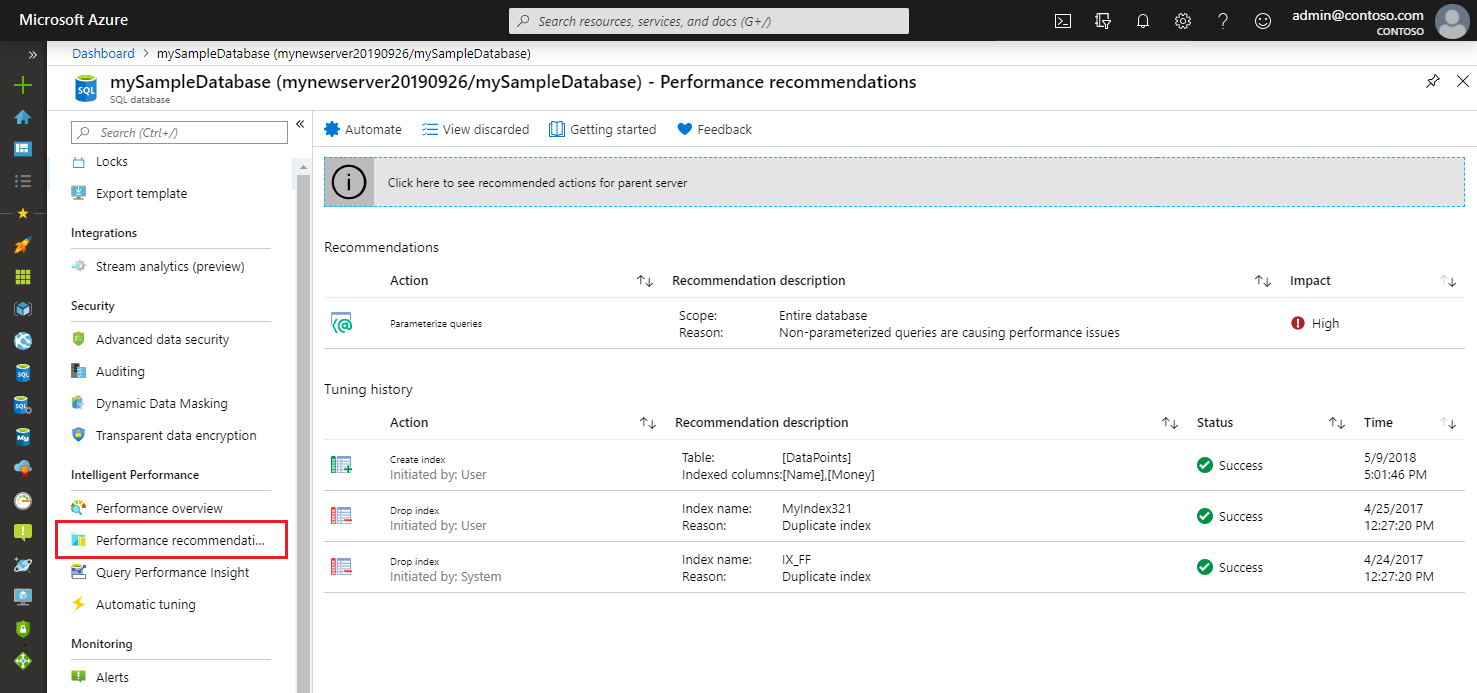The image size is (1477, 693).
Task: Open the Cloud Shell terminal icon
Action: pos(1063,20)
